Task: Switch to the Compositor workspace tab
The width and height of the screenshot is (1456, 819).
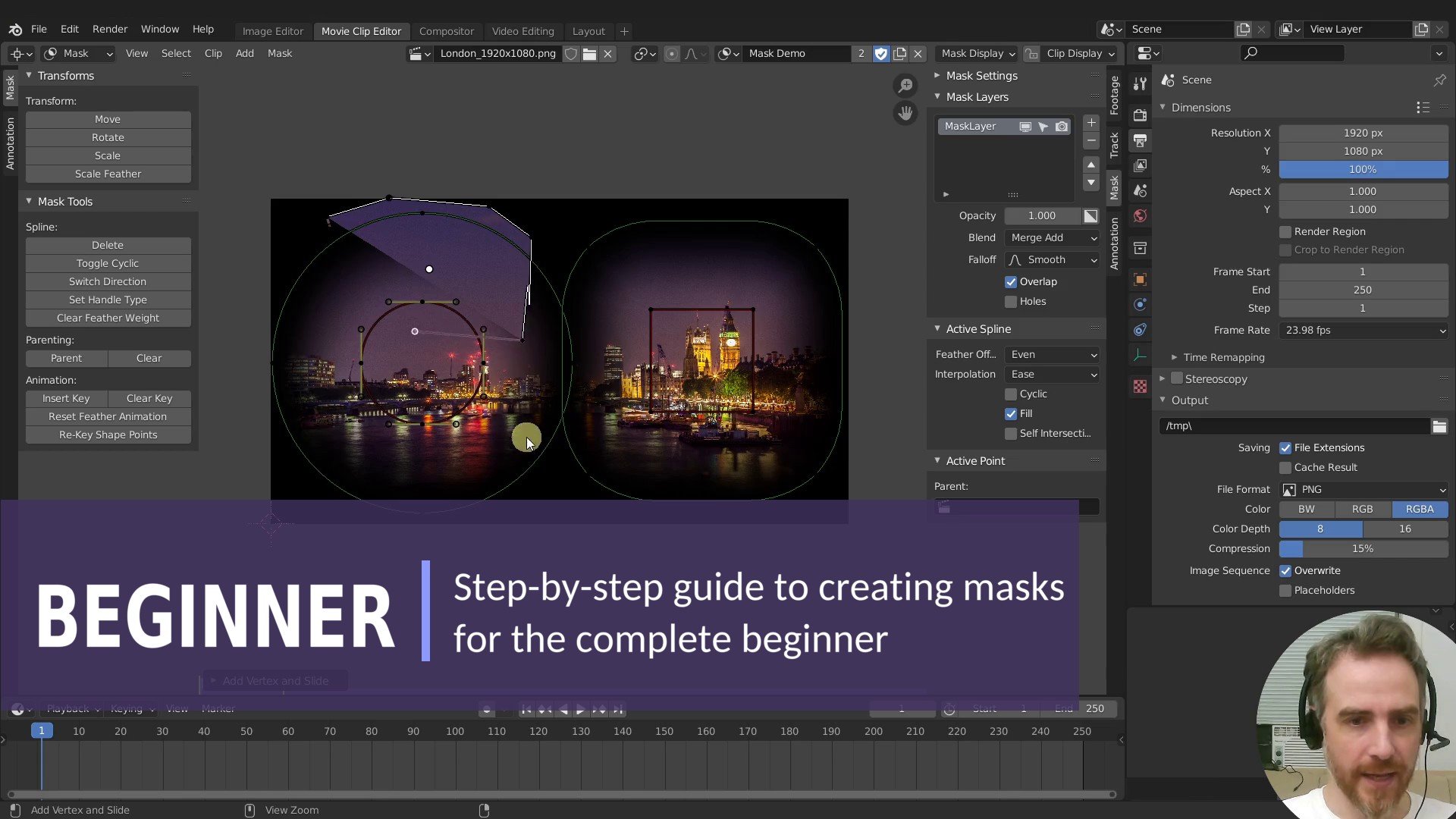Action: pos(446,31)
